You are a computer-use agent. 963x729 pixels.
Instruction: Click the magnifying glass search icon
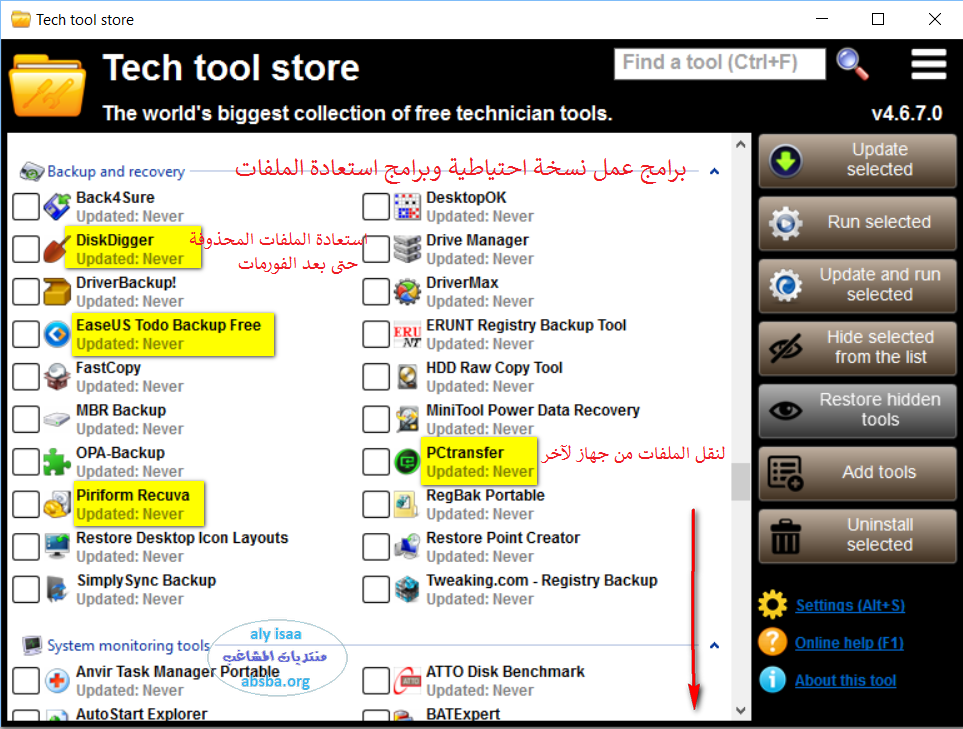click(852, 63)
